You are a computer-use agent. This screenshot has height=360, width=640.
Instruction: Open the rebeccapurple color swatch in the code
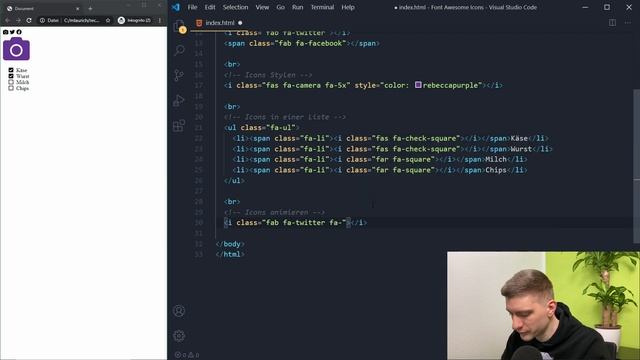pos(418,85)
